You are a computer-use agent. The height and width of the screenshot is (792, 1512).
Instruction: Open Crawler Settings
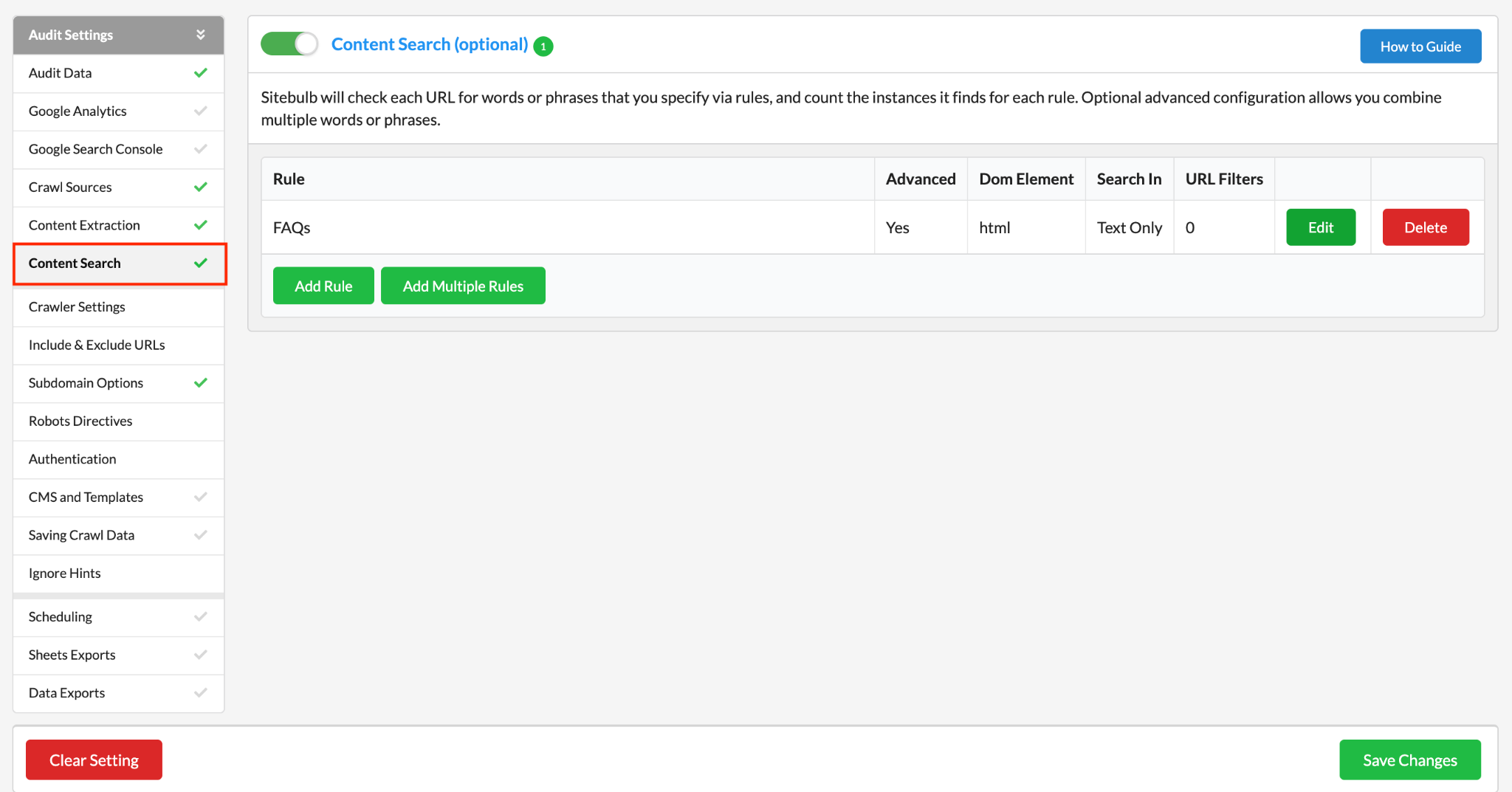pos(118,307)
